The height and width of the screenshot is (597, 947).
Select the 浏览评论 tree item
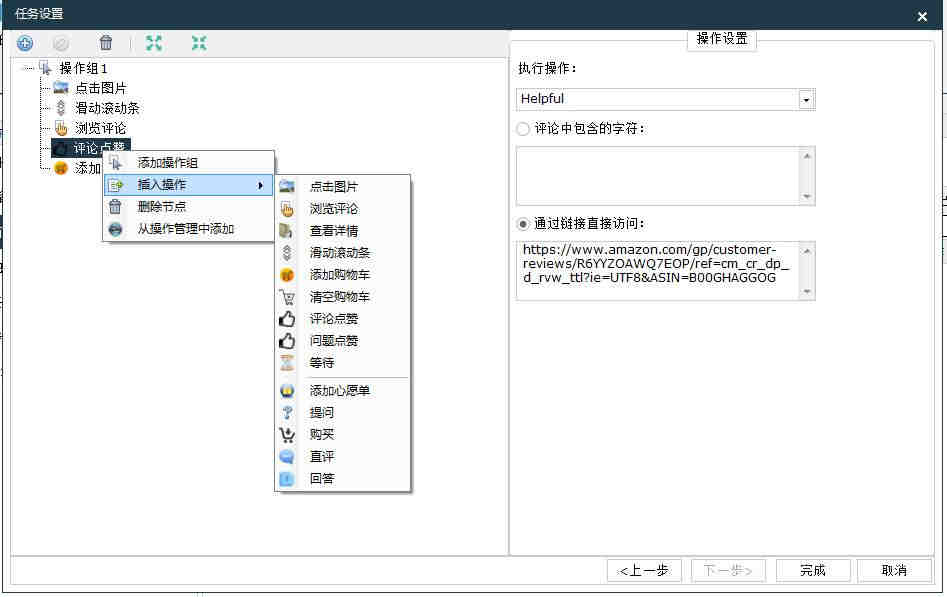(x=101, y=128)
